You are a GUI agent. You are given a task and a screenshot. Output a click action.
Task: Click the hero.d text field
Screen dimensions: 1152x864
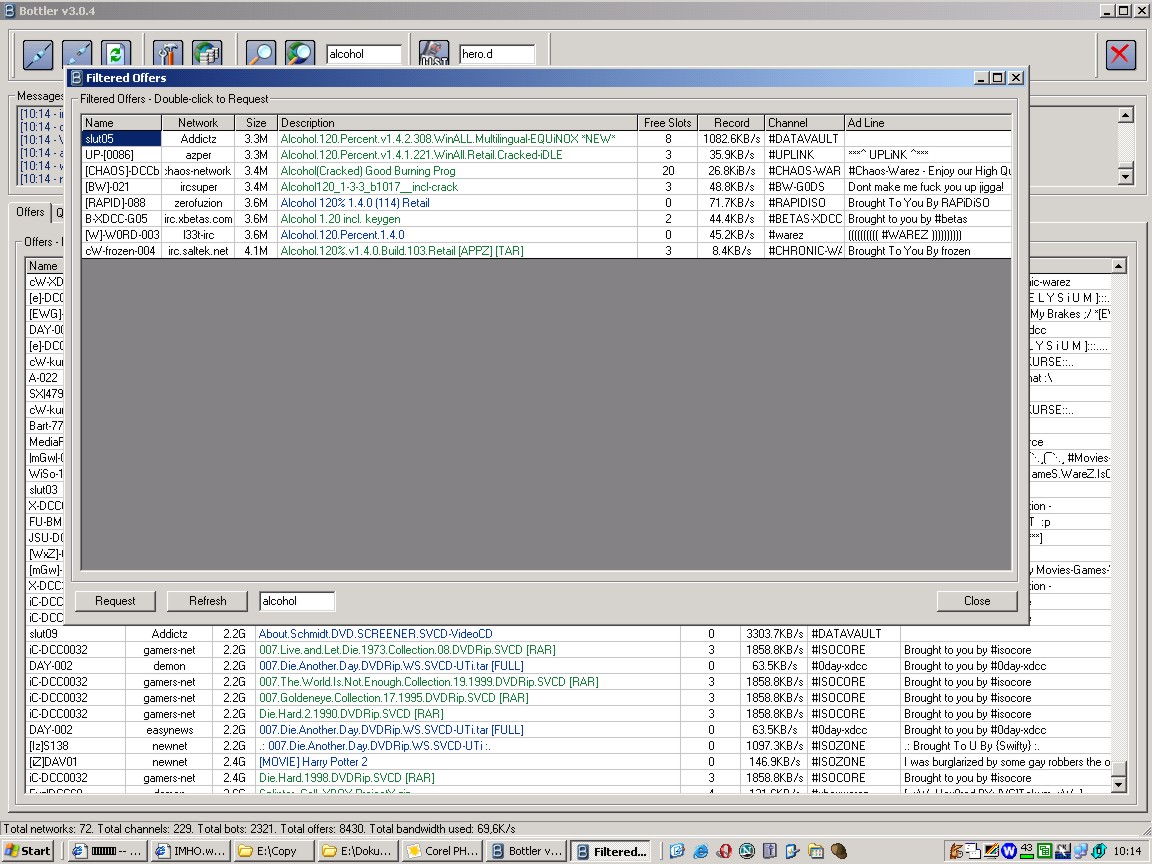497,54
